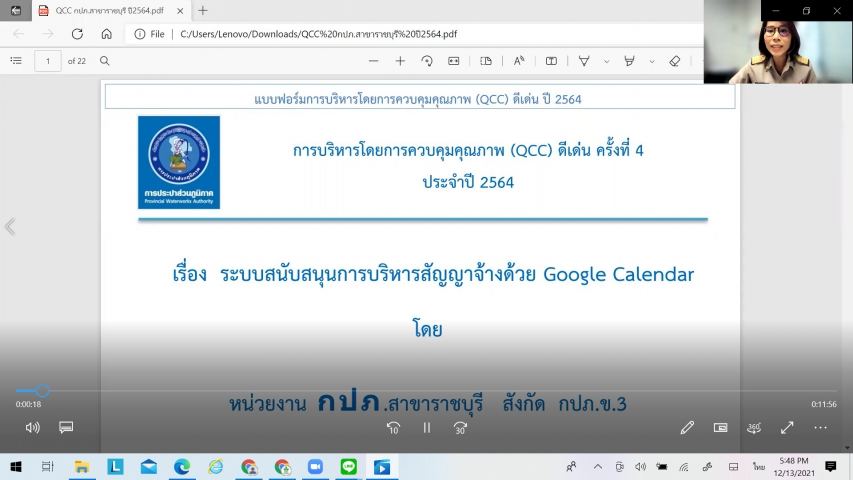This screenshot has height=480, width=853.
Task: Go back using the player's back arrow
Action: click(x=16, y=10)
